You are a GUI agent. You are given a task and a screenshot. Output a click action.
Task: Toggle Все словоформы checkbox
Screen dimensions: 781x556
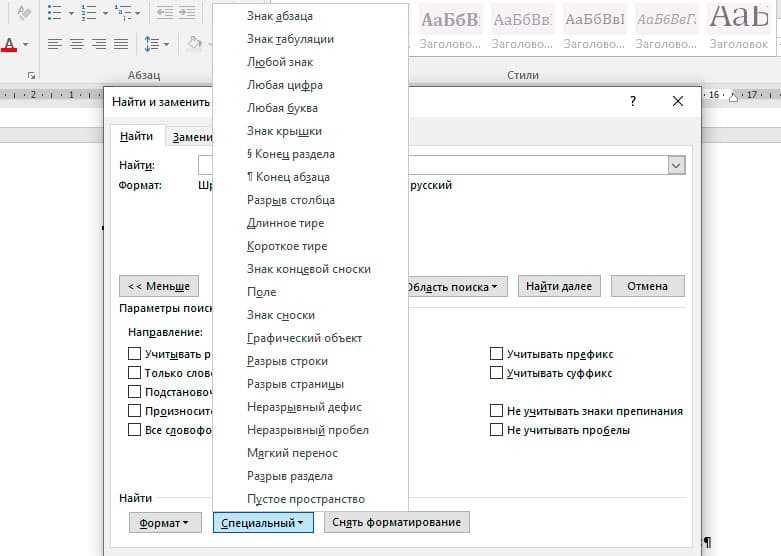click(x=134, y=429)
